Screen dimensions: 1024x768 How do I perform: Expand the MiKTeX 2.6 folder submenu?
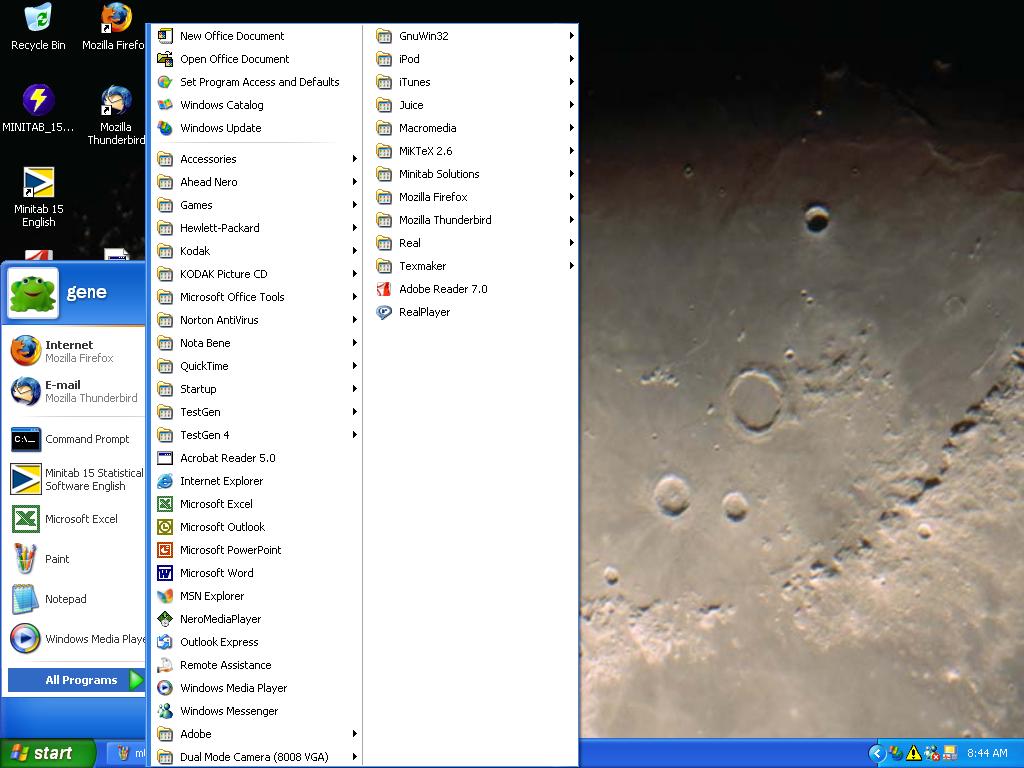pos(571,151)
